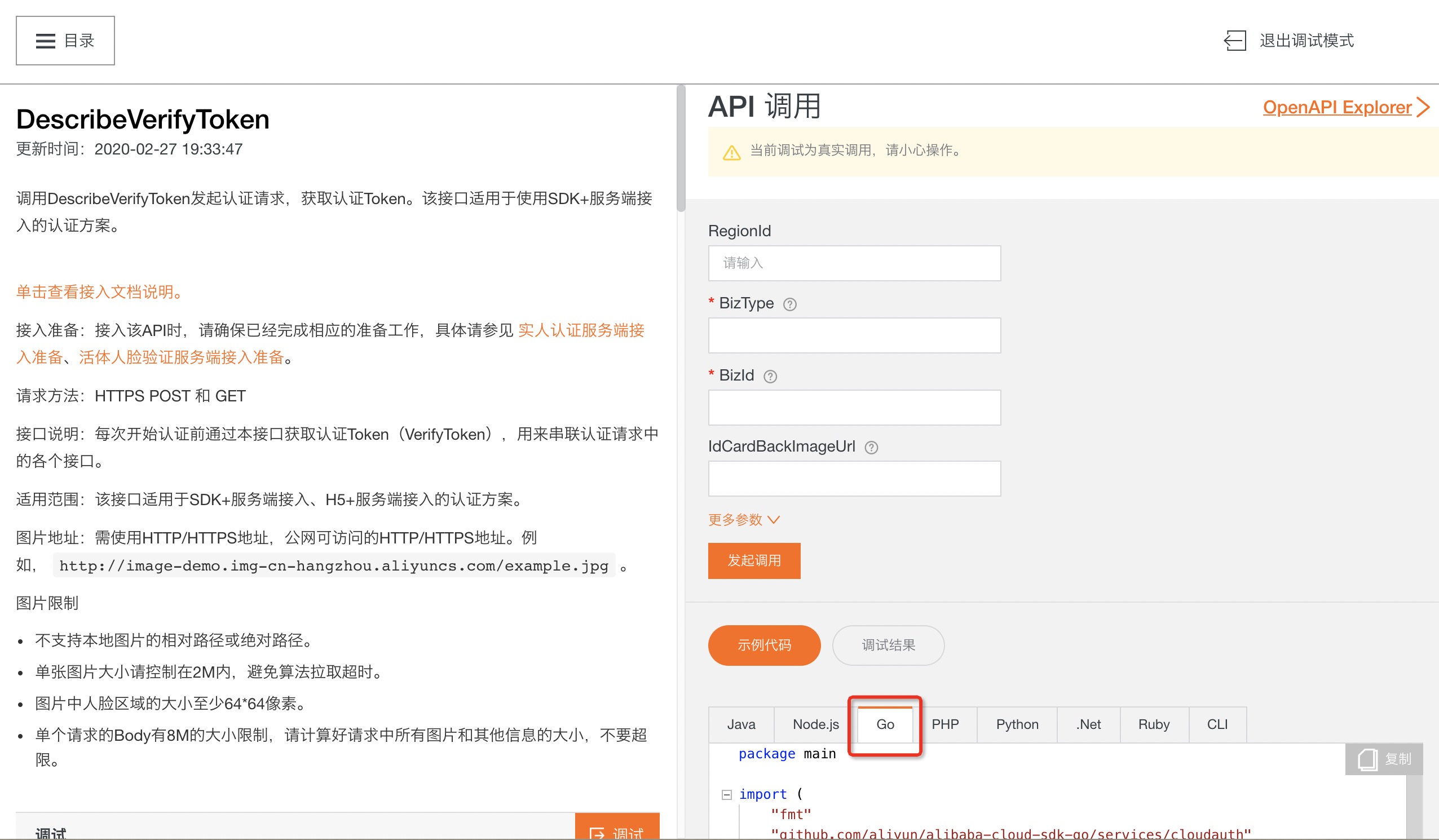Click the 复制 copy code button
1439x840 pixels.
click(1384, 759)
